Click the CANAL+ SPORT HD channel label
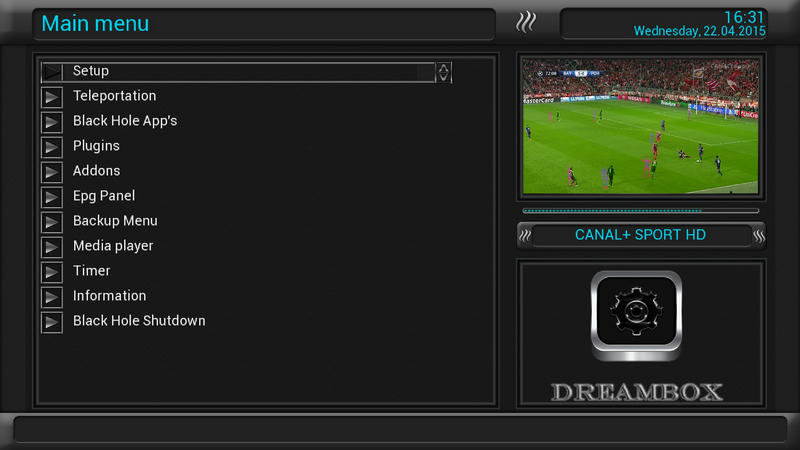The height and width of the screenshot is (450, 800). tap(640, 235)
